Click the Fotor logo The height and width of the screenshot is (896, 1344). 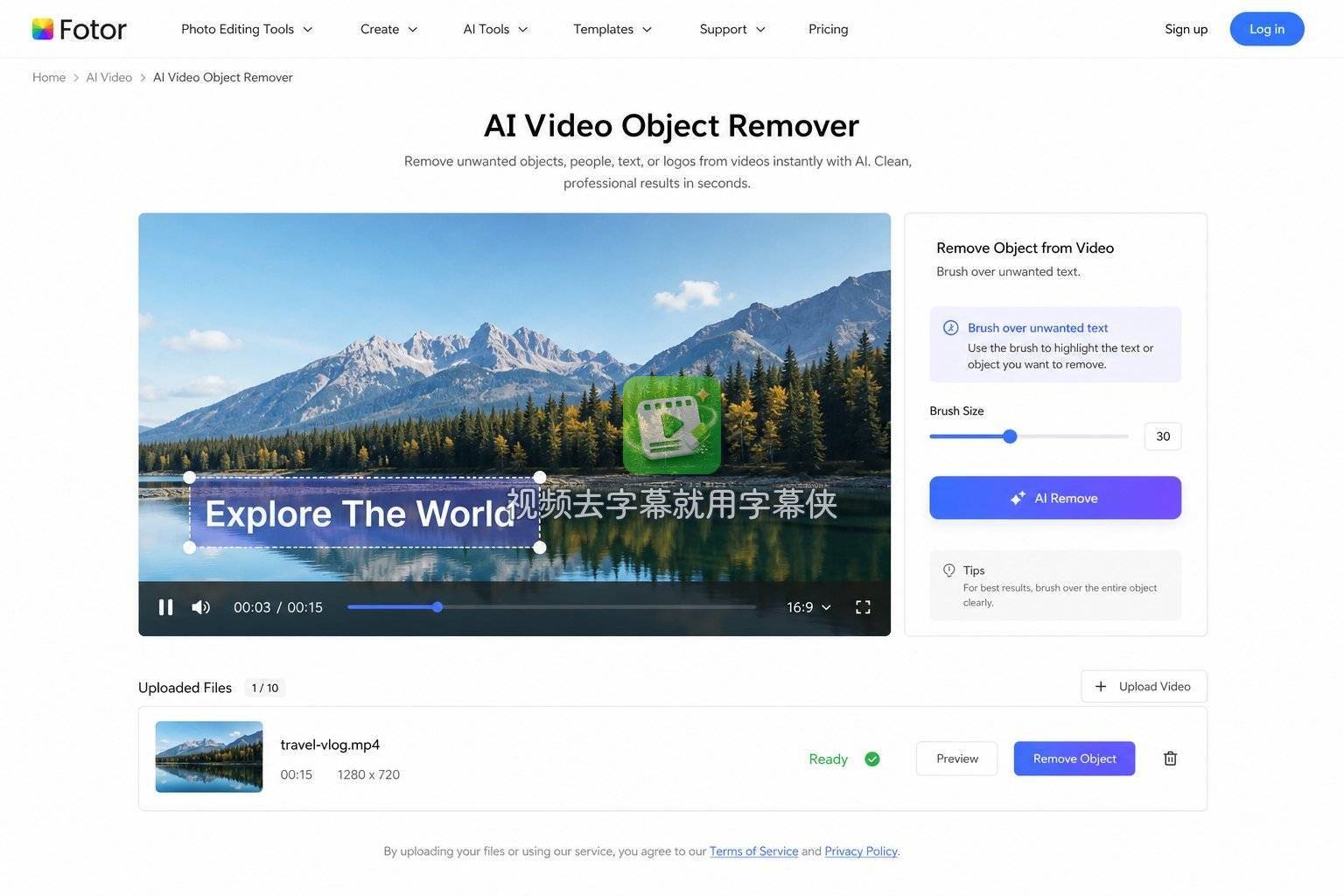pos(80,29)
